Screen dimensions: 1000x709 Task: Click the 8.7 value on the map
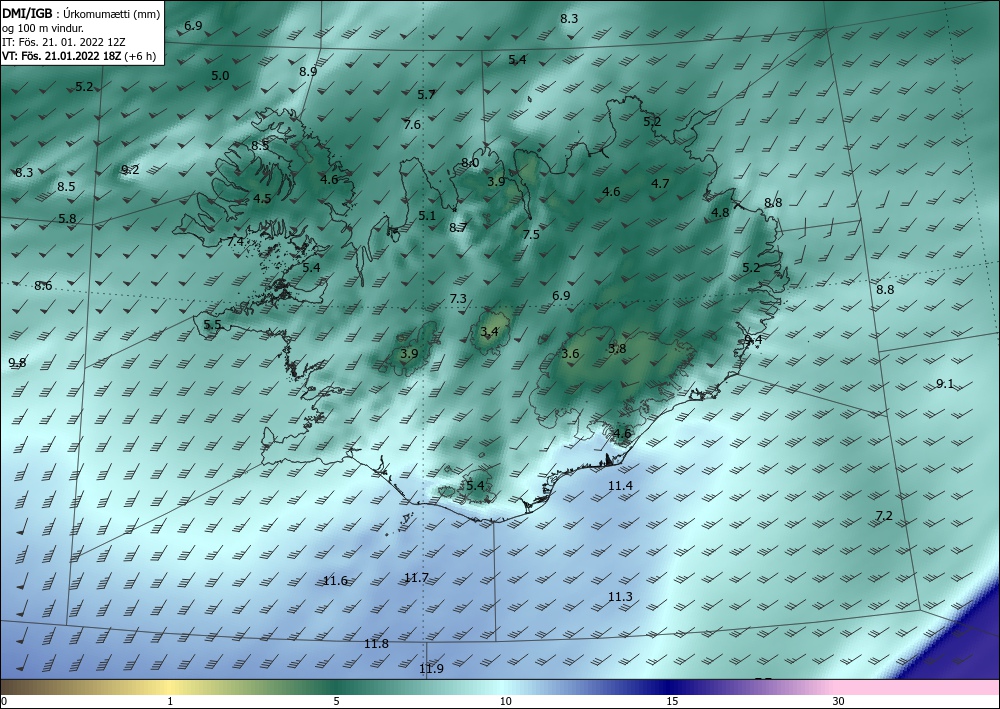458,228
